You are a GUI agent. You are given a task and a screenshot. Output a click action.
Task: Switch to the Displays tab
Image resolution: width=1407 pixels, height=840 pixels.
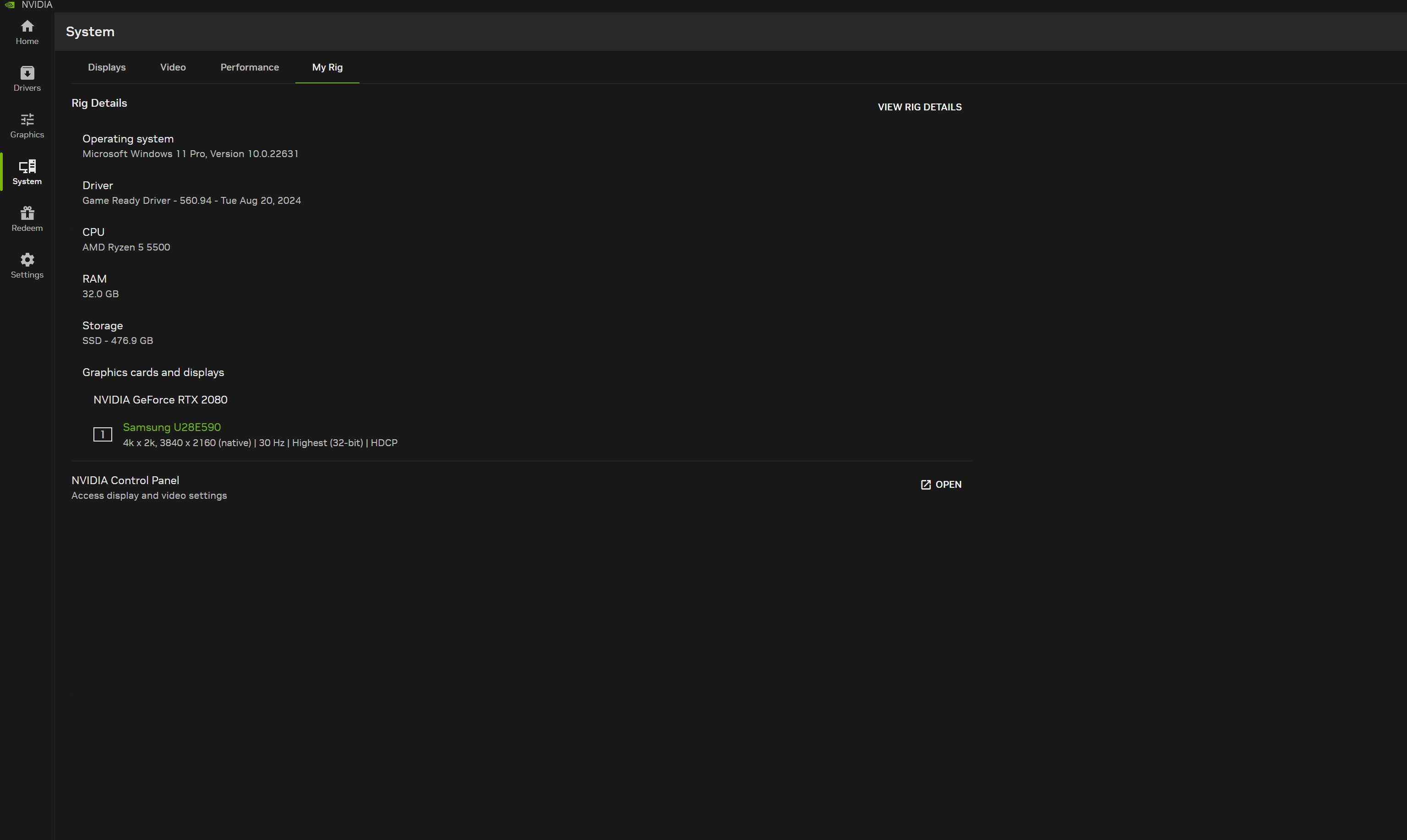pyautogui.click(x=107, y=67)
